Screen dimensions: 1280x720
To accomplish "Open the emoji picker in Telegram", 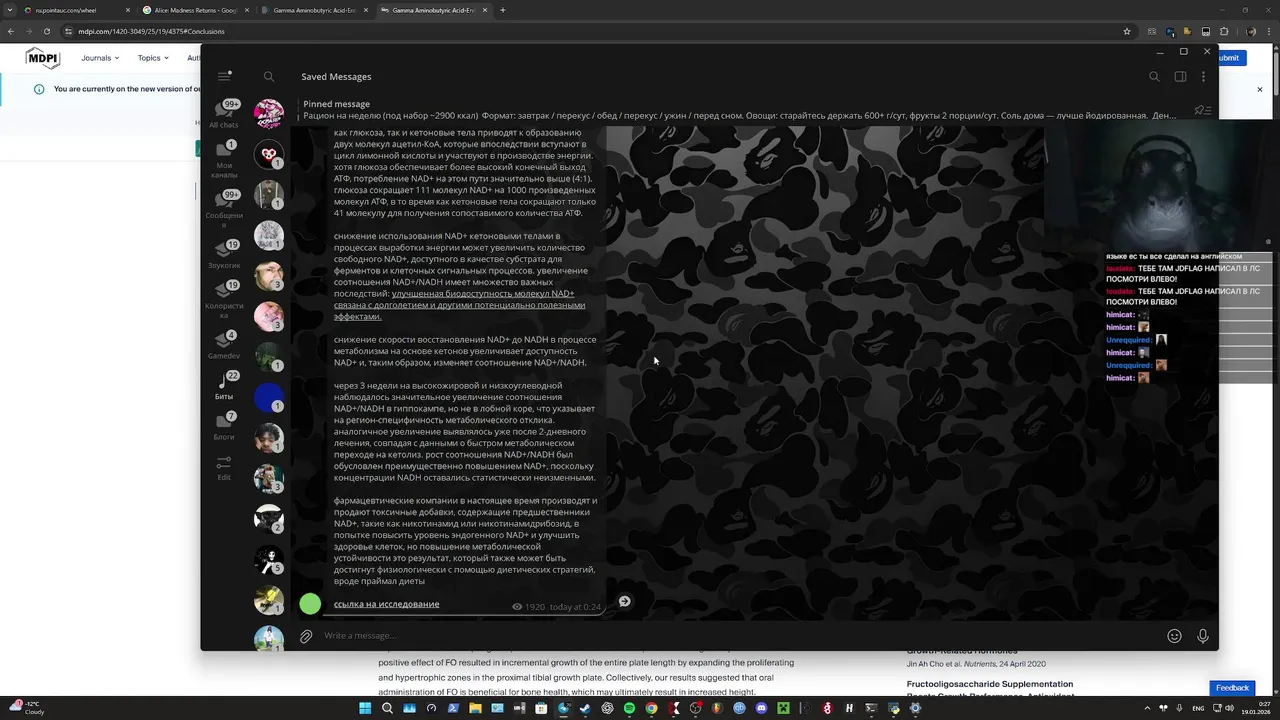I will tap(1174, 636).
